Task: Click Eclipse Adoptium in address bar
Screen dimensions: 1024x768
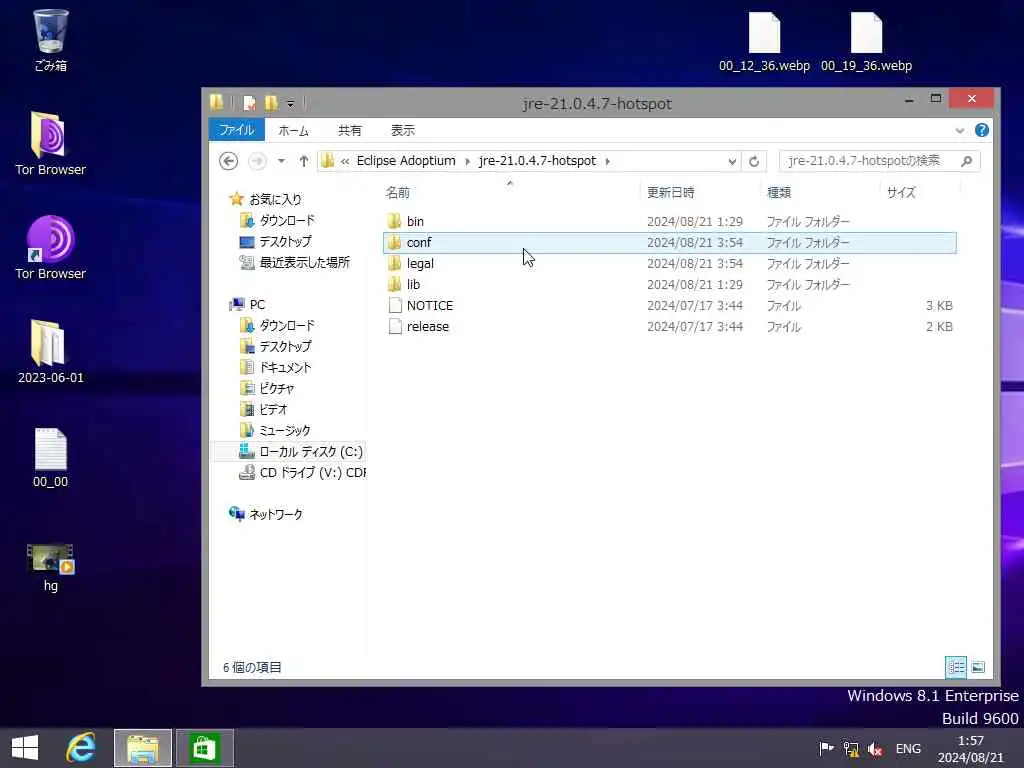Action: (406, 161)
